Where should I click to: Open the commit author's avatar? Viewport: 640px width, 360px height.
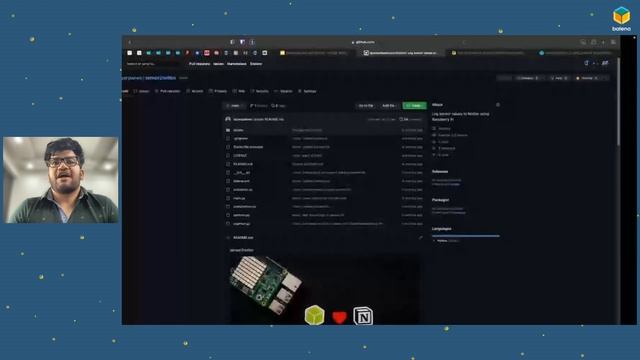tap(228, 119)
